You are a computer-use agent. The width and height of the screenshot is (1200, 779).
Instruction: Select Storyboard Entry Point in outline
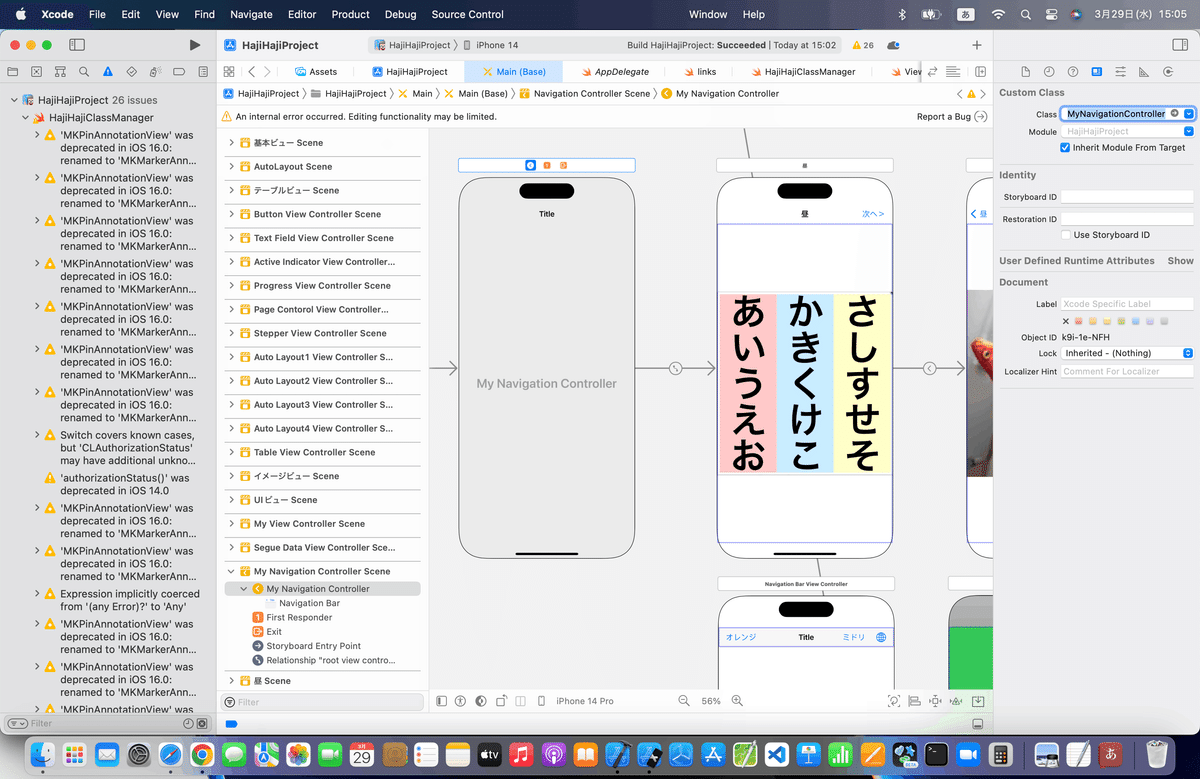pyautogui.click(x=313, y=646)
